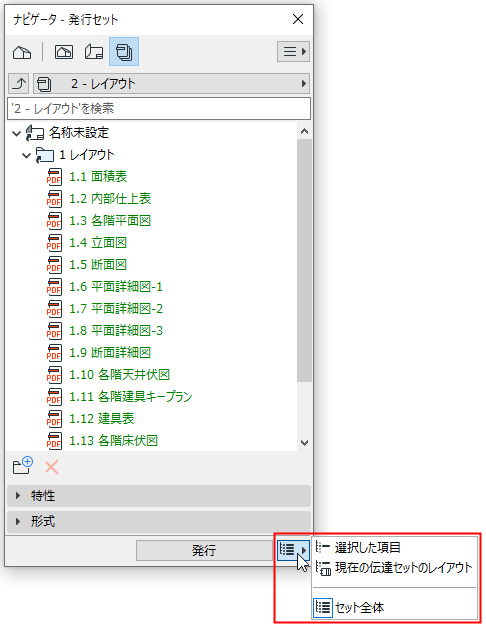Screen dimensions: 486x629
Task: Select the item 1.2 内部仕上表
Action: point(110,199)
